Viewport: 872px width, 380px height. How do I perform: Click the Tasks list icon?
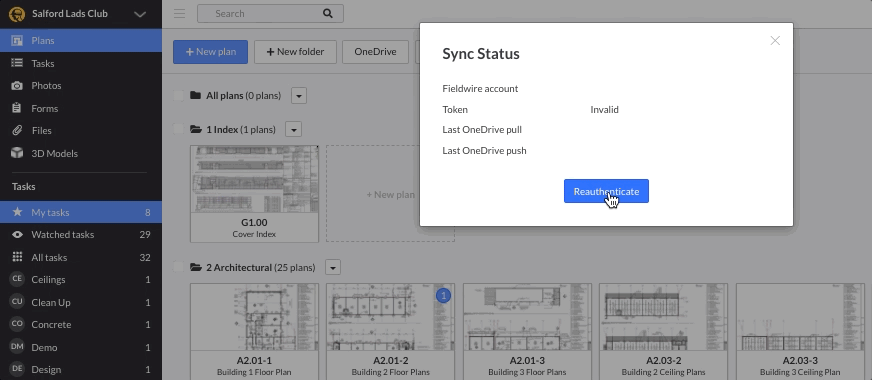tap(17, 63)
